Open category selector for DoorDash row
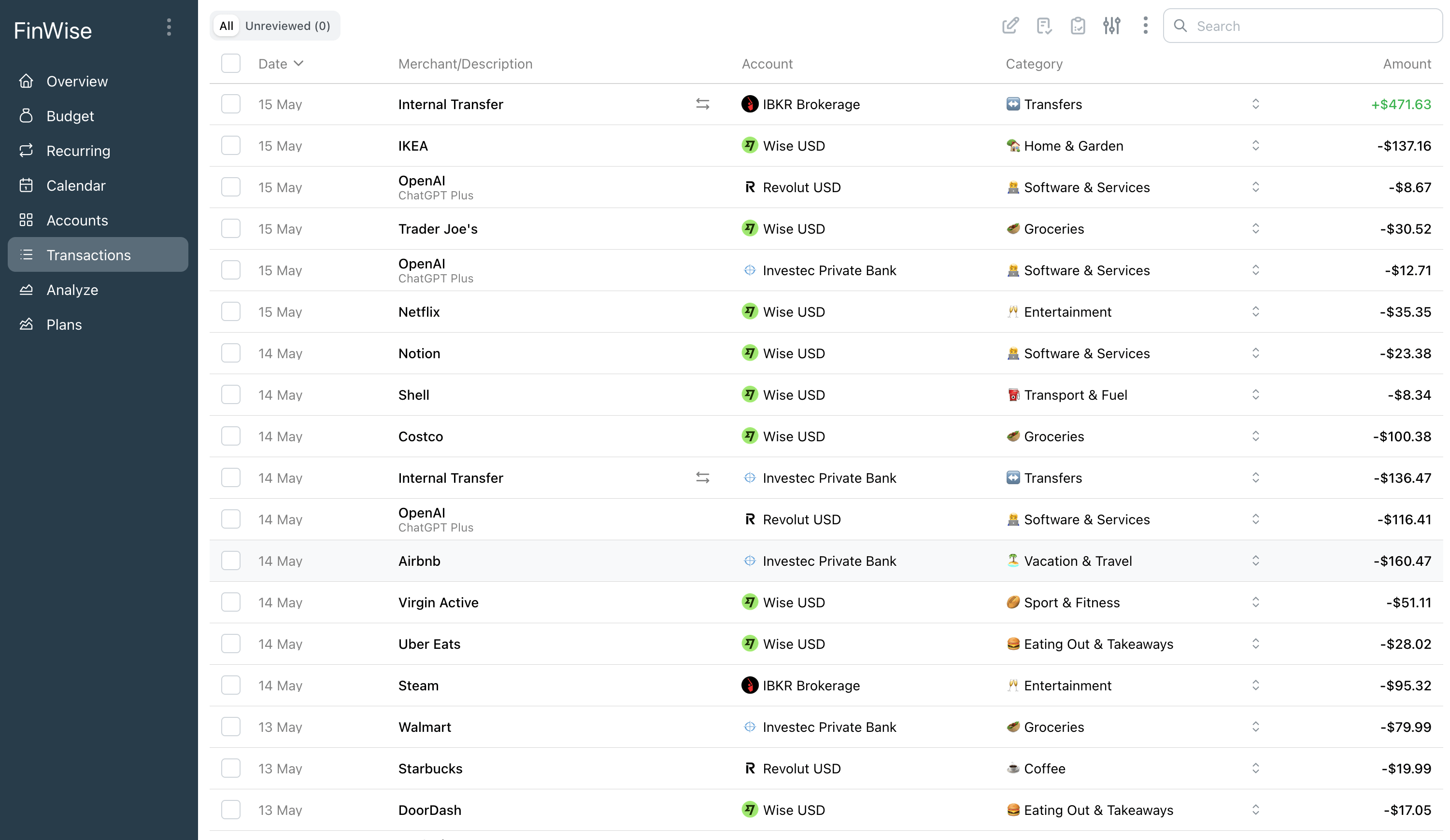This screenshot has width=1450, height=840. (1255, 810)
